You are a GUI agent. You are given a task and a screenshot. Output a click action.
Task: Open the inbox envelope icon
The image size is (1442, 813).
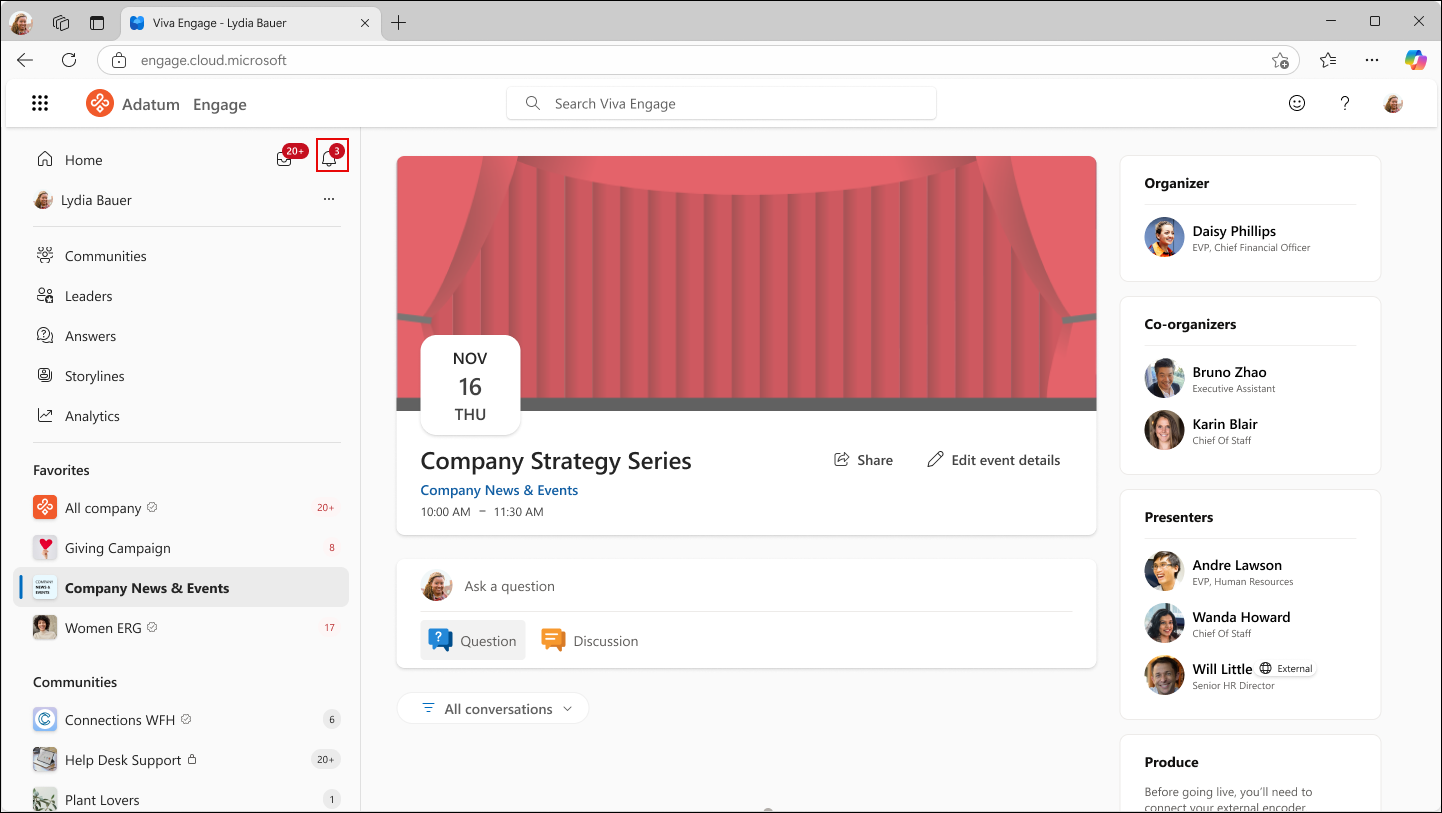[x=285, y=159]
